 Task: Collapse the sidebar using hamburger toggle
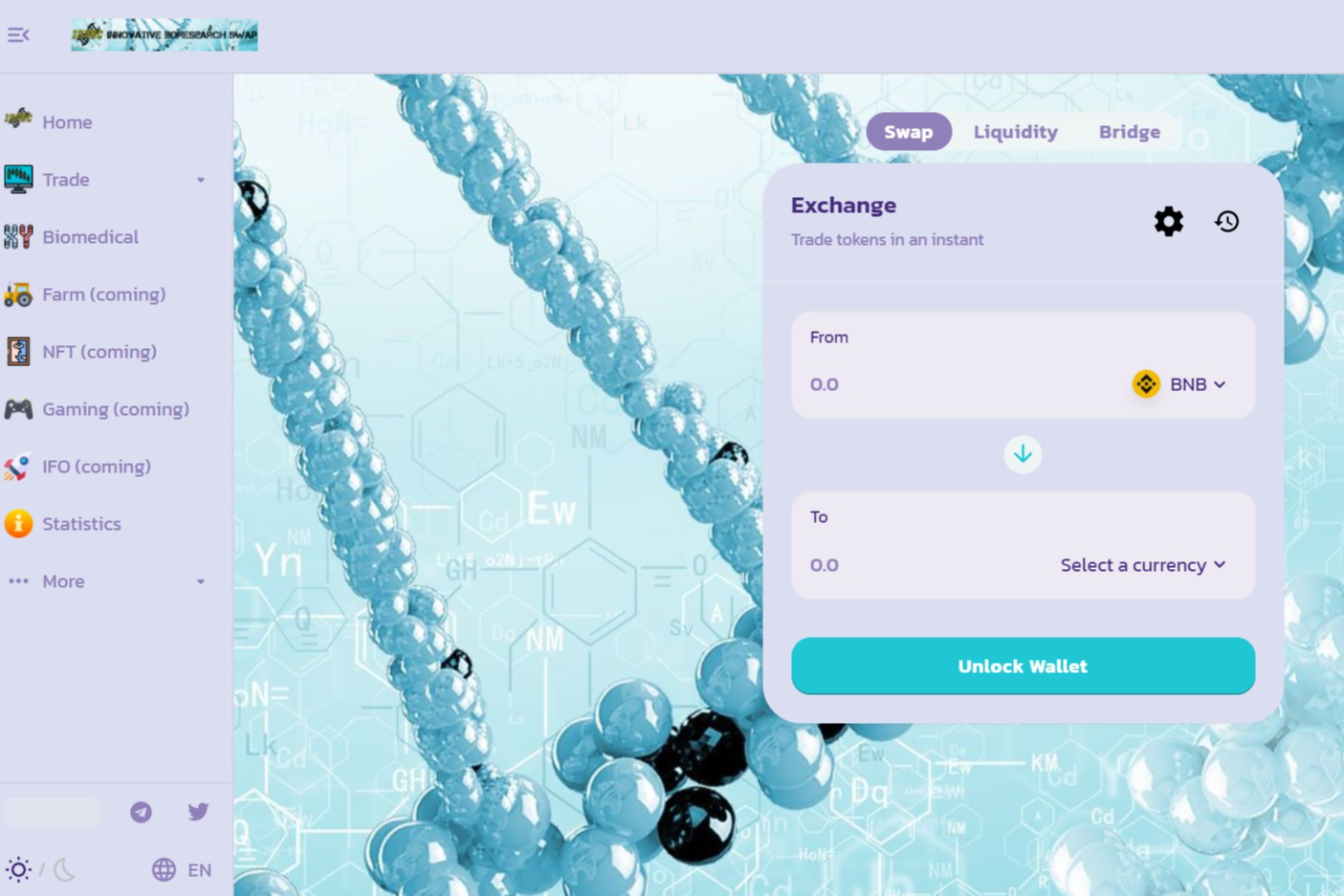point(20,34)
